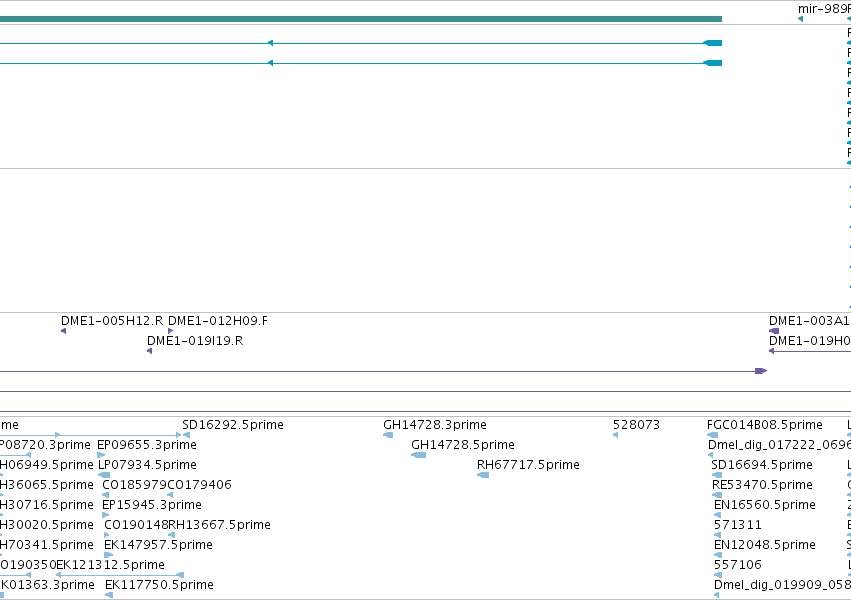Click the purple arrow beneath DME1-012H09.F
The image size is (851, 600).
pyautogui.click(x=170, y=331)
